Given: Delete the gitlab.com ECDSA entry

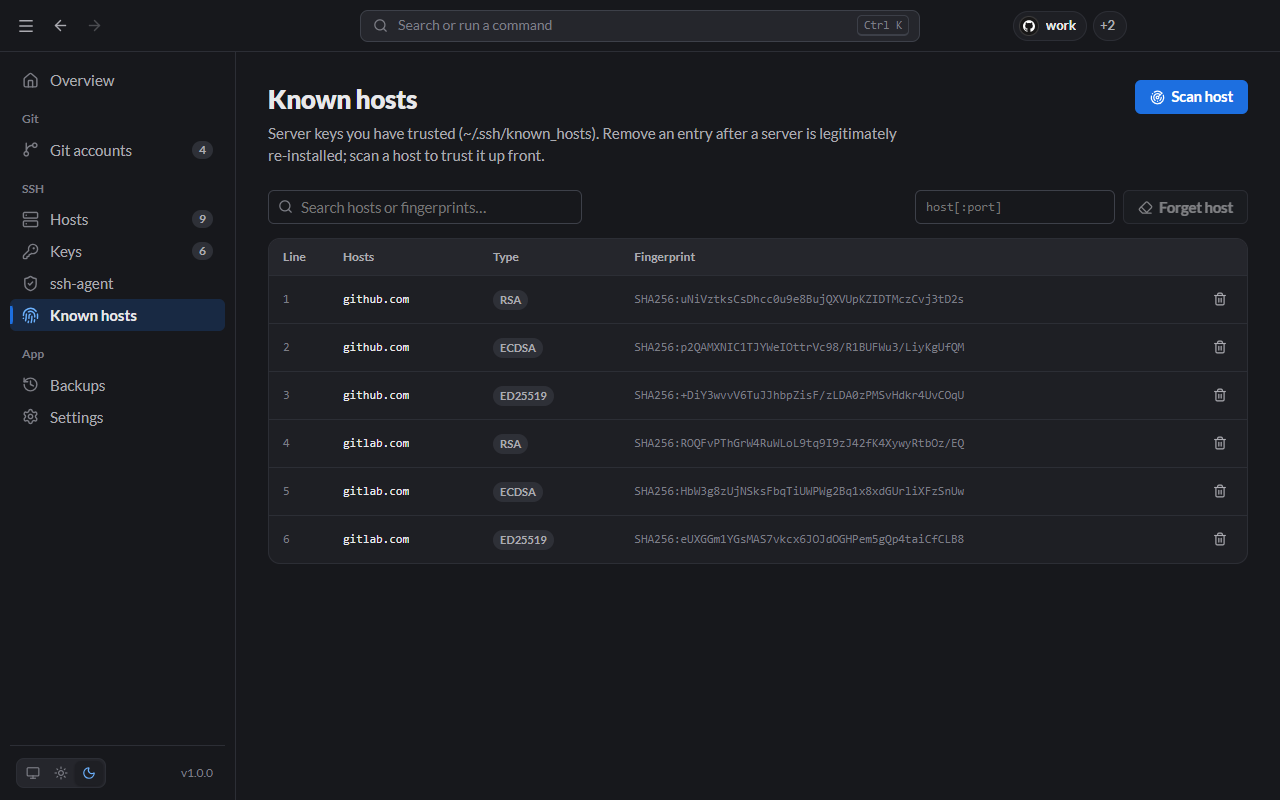Looking at the screenshot, I should coord(1220,491).
